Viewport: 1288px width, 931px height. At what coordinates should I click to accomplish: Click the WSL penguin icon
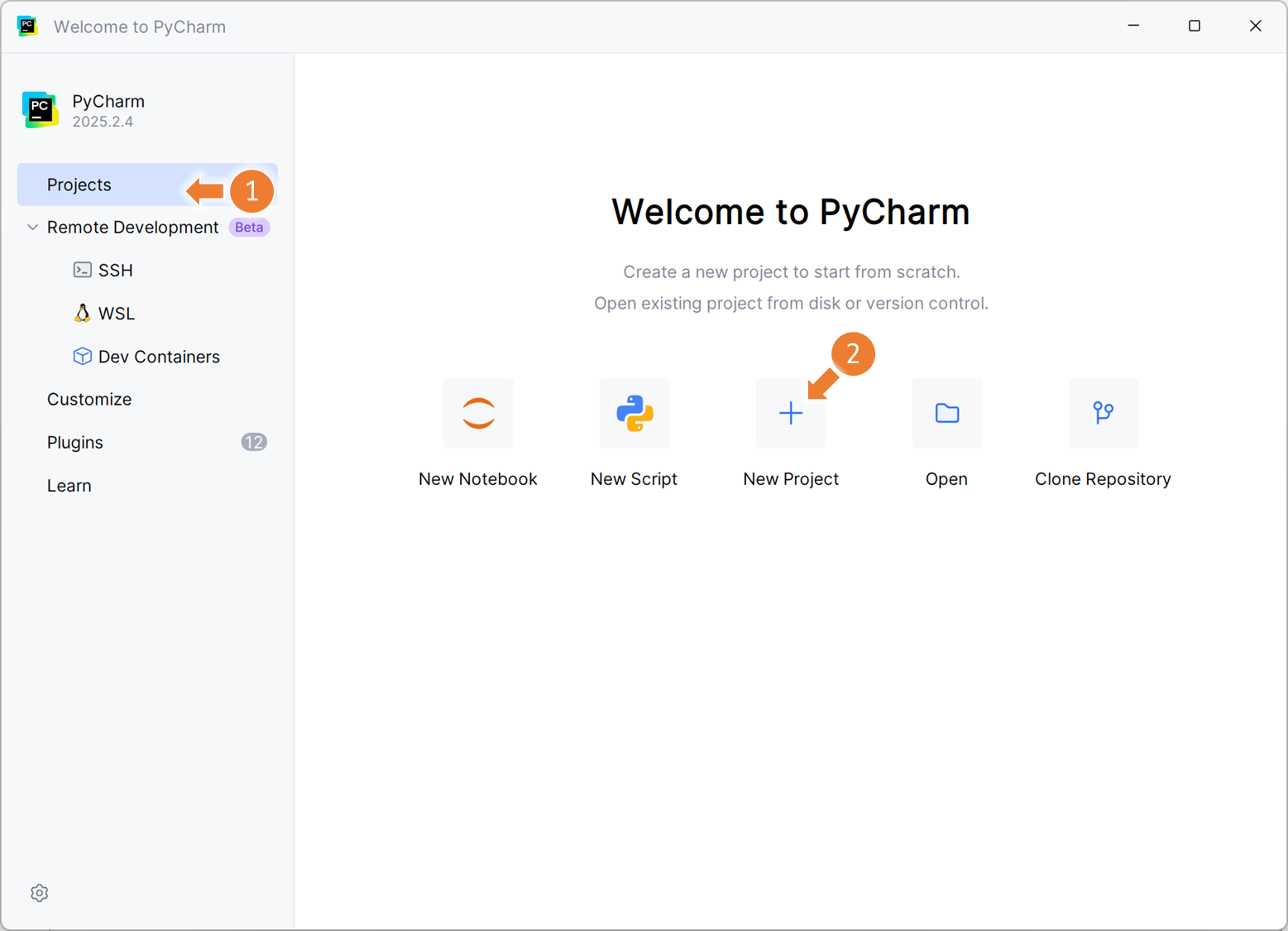tap(82, 313)
